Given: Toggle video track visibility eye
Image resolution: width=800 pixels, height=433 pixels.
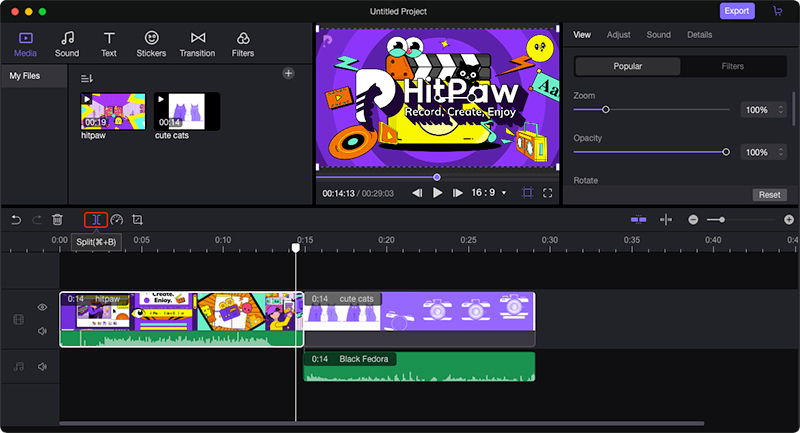Looking at the screenshot, I should pos(42,307).
